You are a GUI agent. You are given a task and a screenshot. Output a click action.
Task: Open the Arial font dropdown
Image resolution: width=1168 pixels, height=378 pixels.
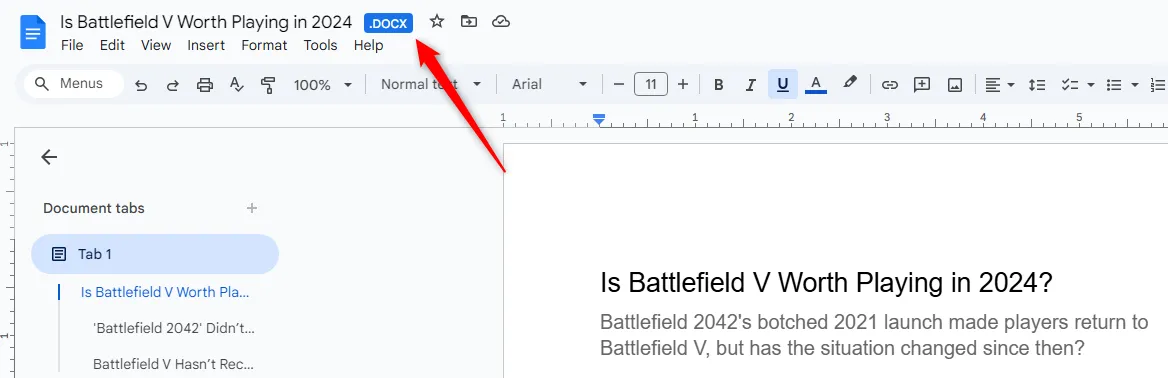pyautogui.click(x=550, y=84)
